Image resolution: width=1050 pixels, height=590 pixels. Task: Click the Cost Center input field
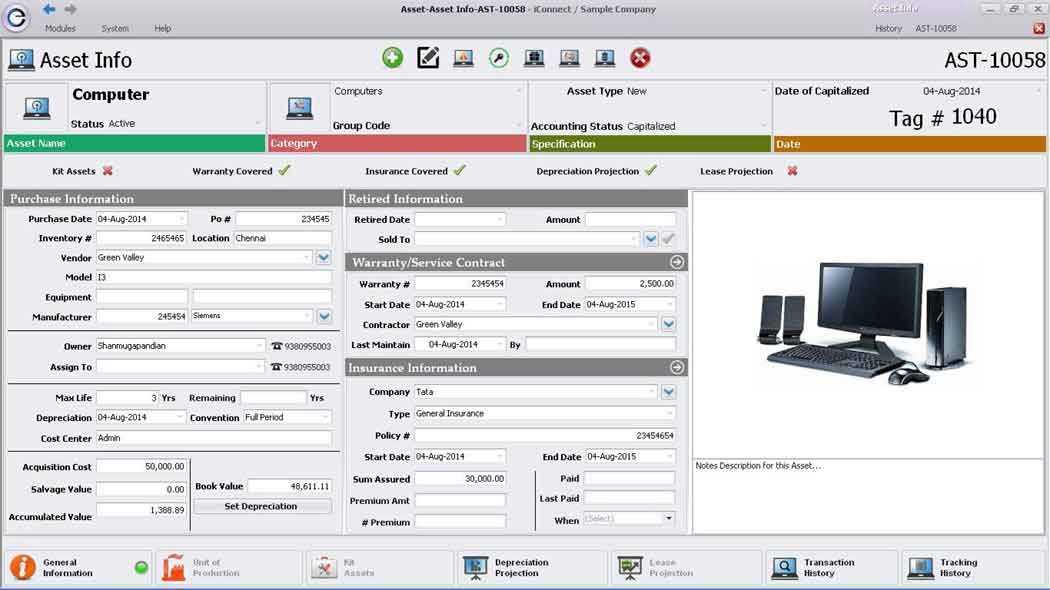(x=213, y=439)
